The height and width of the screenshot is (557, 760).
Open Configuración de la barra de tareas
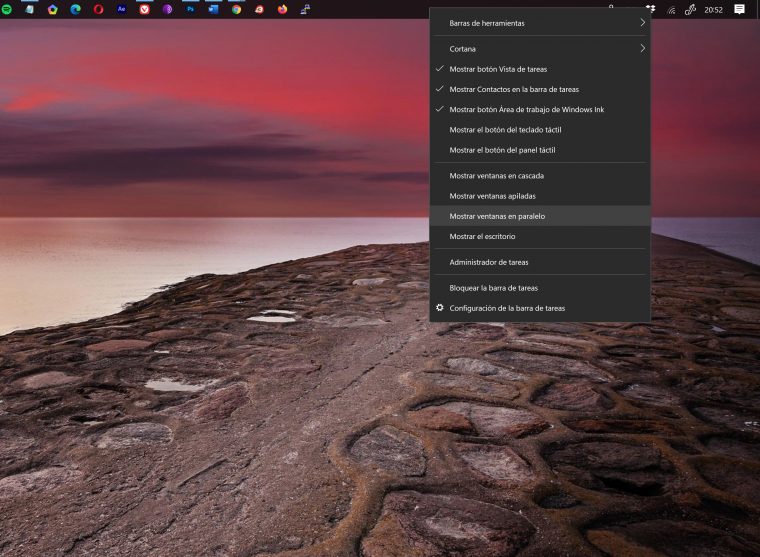507,308
